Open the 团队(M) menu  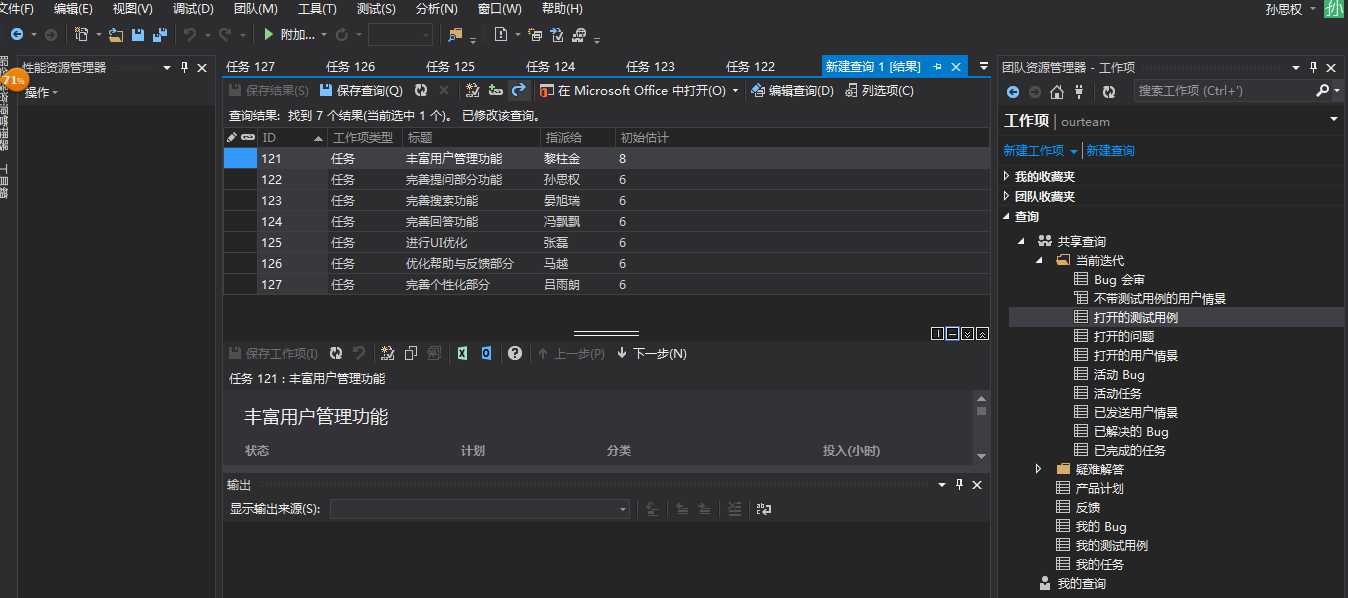(x=256, y=9)
